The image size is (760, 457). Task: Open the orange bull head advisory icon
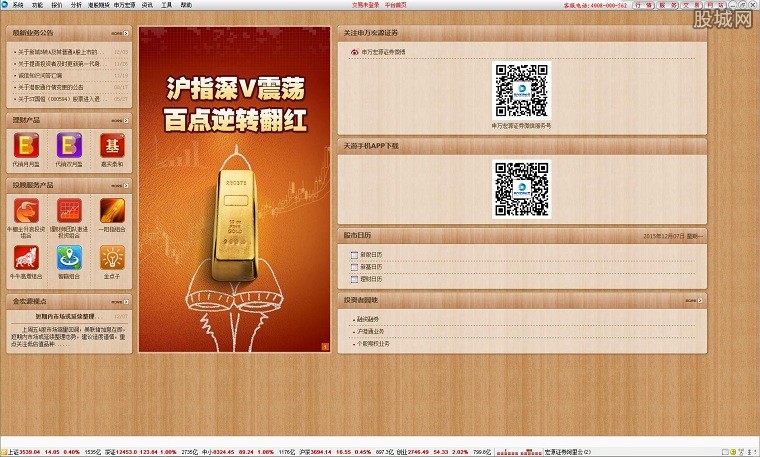pyautogui.click(x=26, y=210)
